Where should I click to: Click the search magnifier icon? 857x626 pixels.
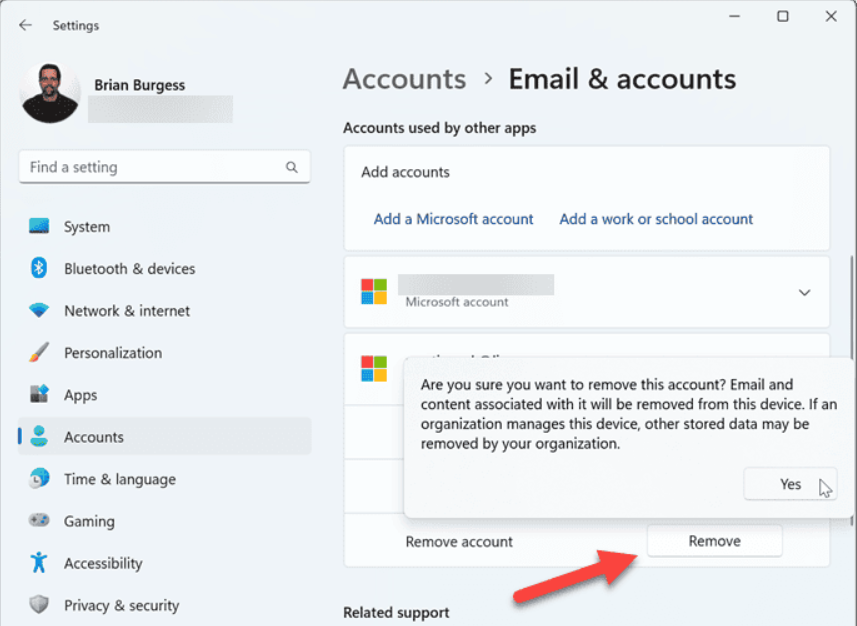[292, 168]
